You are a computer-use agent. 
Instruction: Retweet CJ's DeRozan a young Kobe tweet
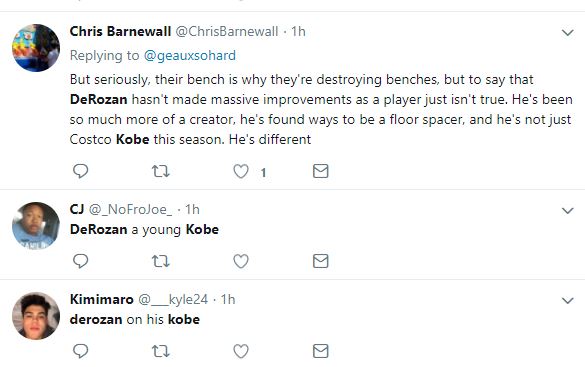point(161,261)
